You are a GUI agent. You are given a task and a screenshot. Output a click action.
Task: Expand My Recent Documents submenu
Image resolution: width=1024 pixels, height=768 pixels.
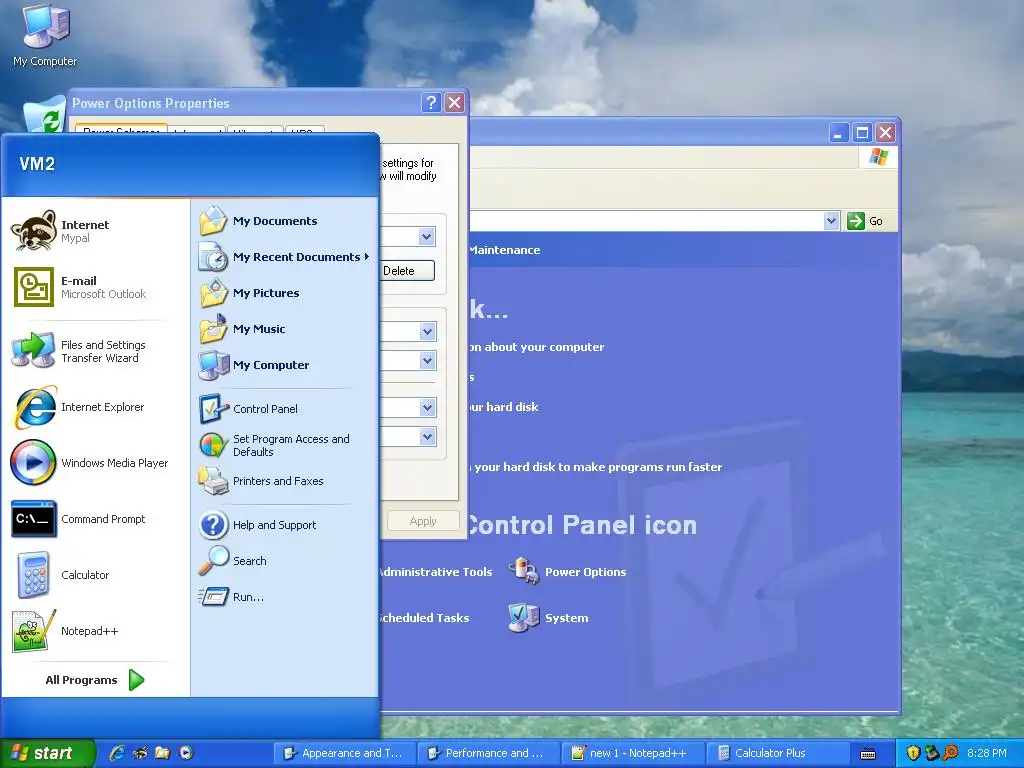tap(284, 257)
